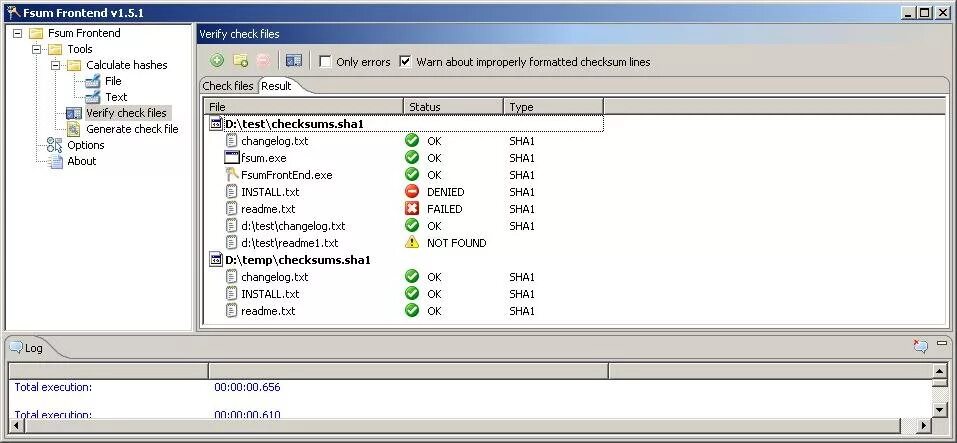
Task: Sort by the Status column header
Action: [x=453, y=107]
